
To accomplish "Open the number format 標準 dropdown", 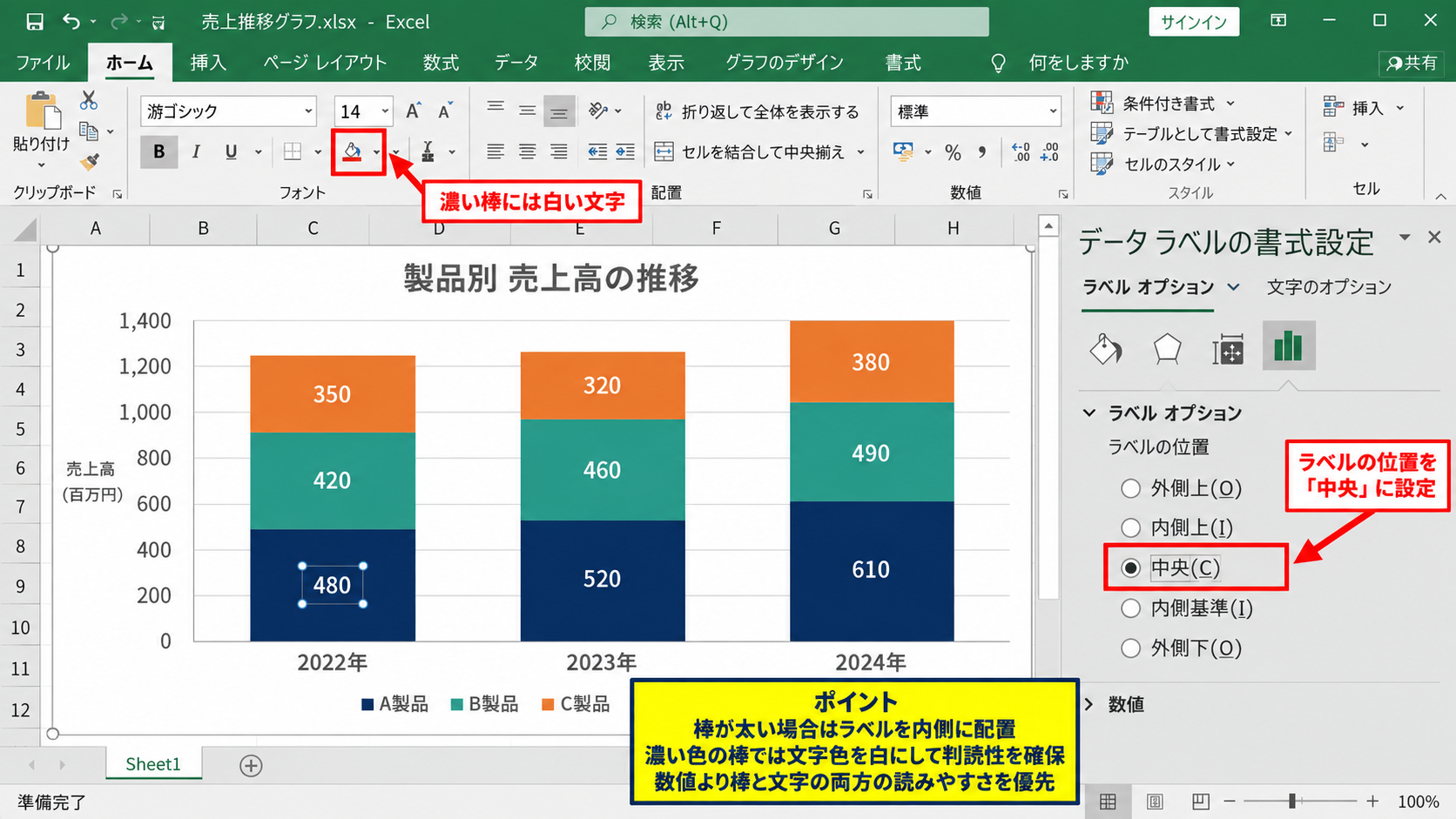I will click(x=1053, y=111).
